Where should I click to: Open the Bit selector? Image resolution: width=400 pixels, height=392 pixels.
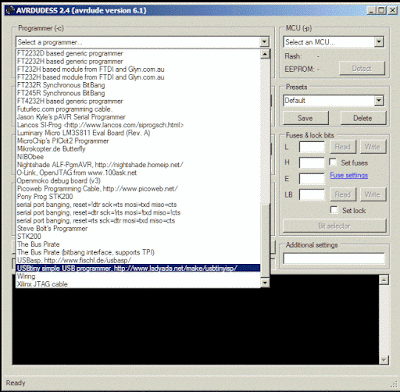coord(334,226)
